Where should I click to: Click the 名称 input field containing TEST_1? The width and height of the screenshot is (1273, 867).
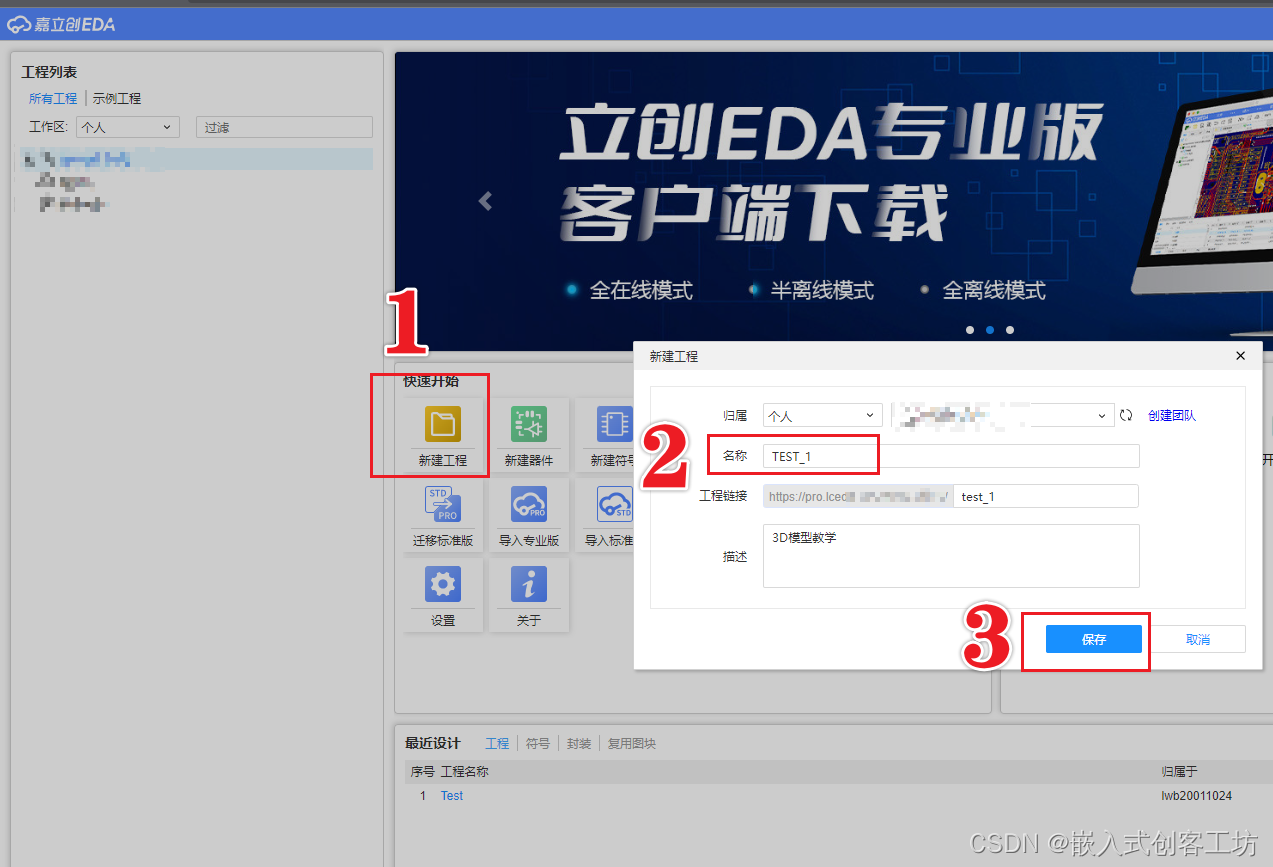[951, 456]
